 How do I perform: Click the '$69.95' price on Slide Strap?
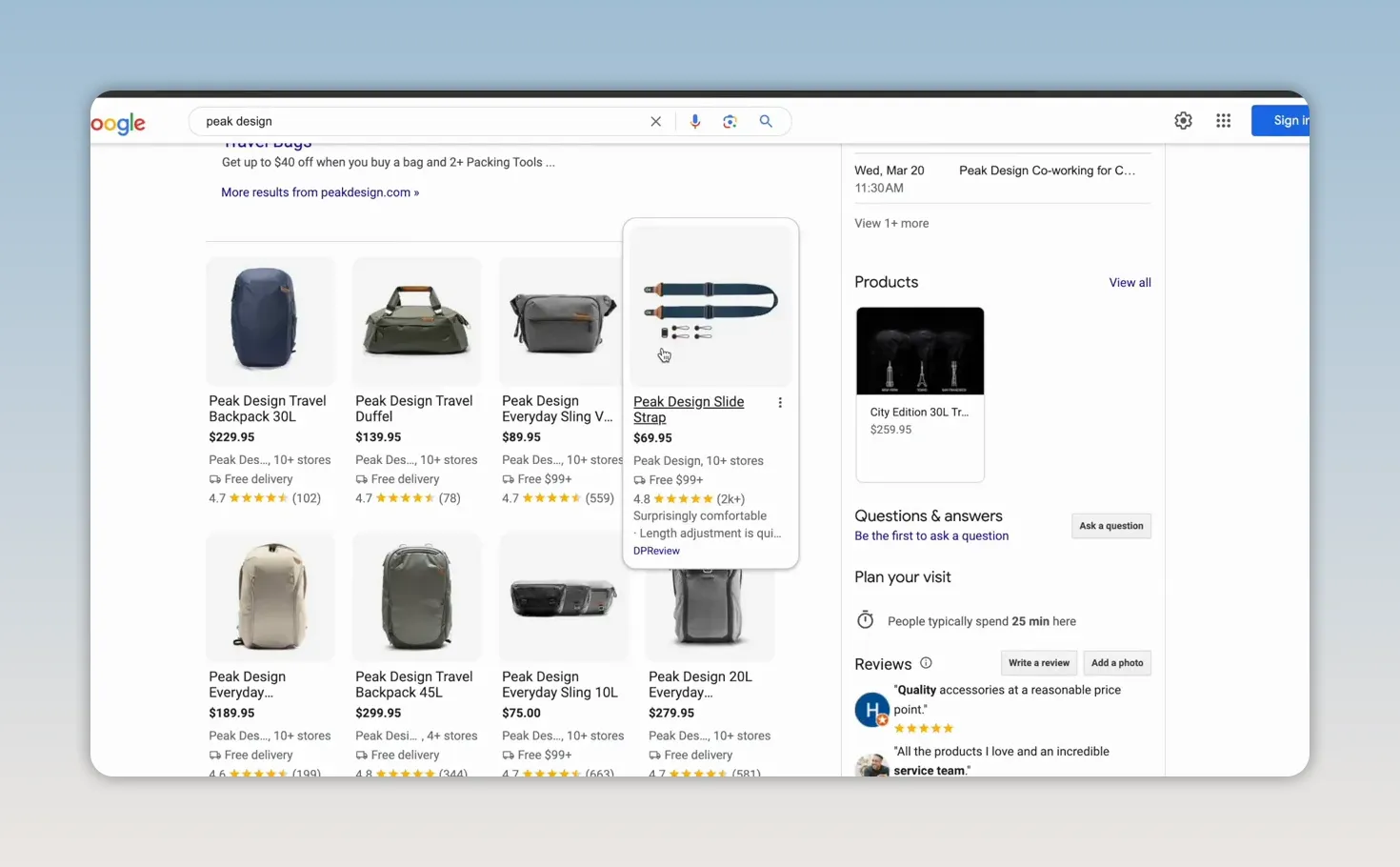pos(652,438)
